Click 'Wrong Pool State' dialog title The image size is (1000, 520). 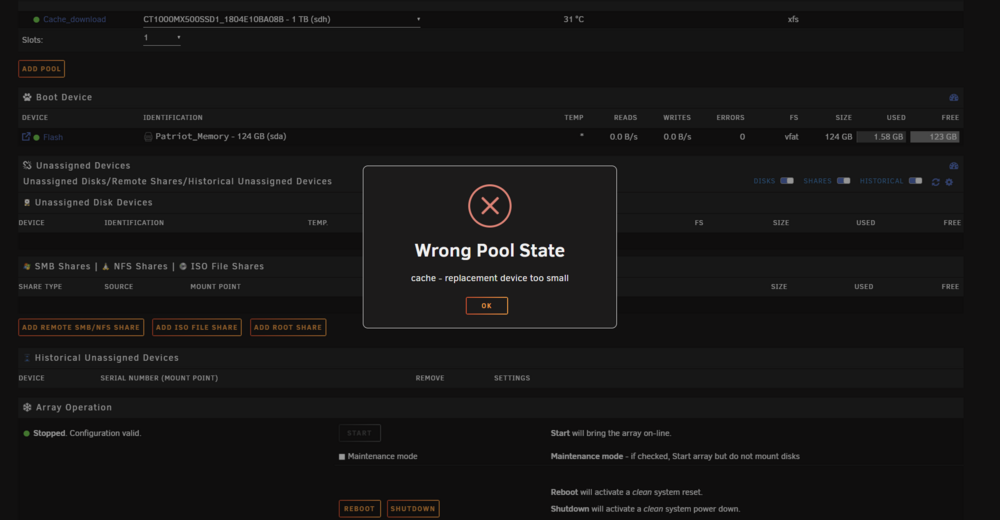(x=490, y=250)
